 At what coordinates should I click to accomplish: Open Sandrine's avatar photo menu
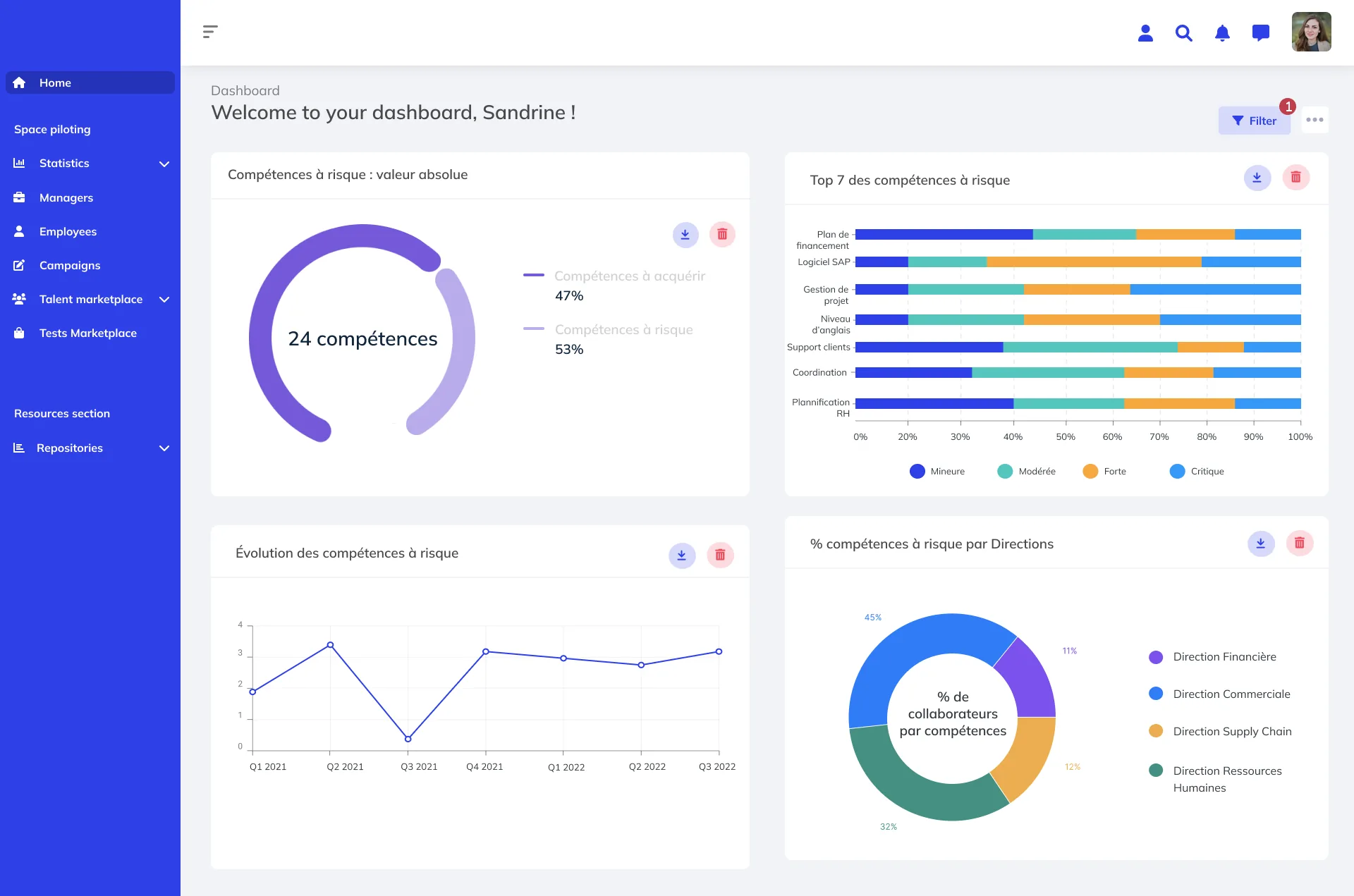1311,32
